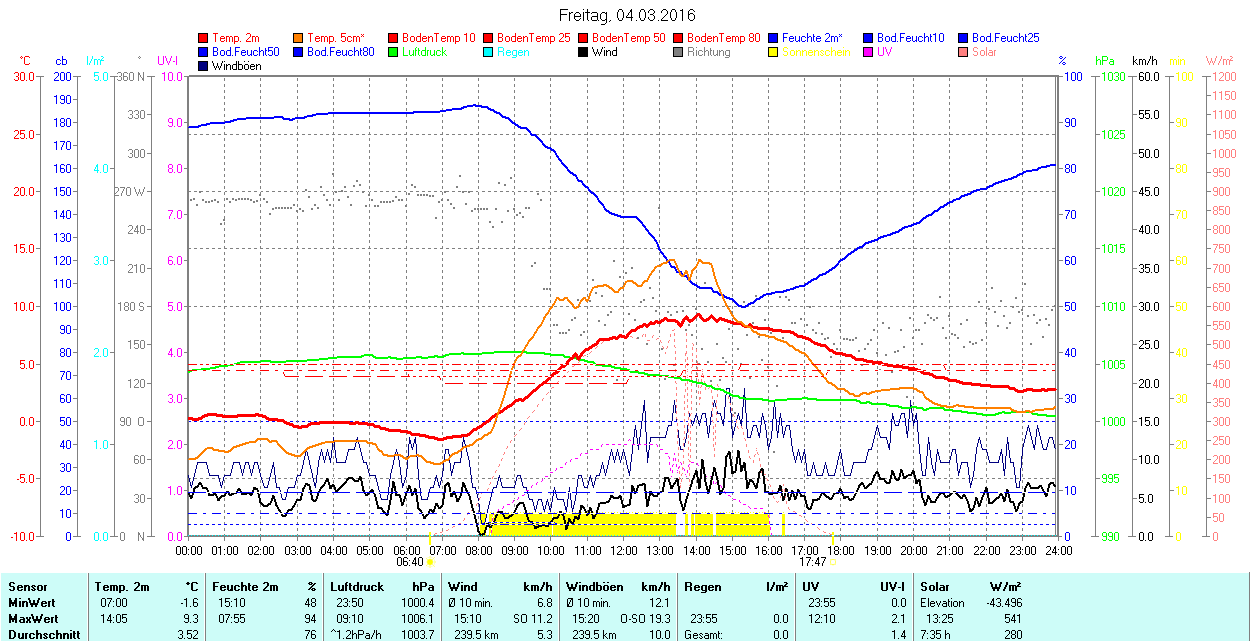Click the sunrise marker at 06:40
1250x641 pixels.
(430, 562)
